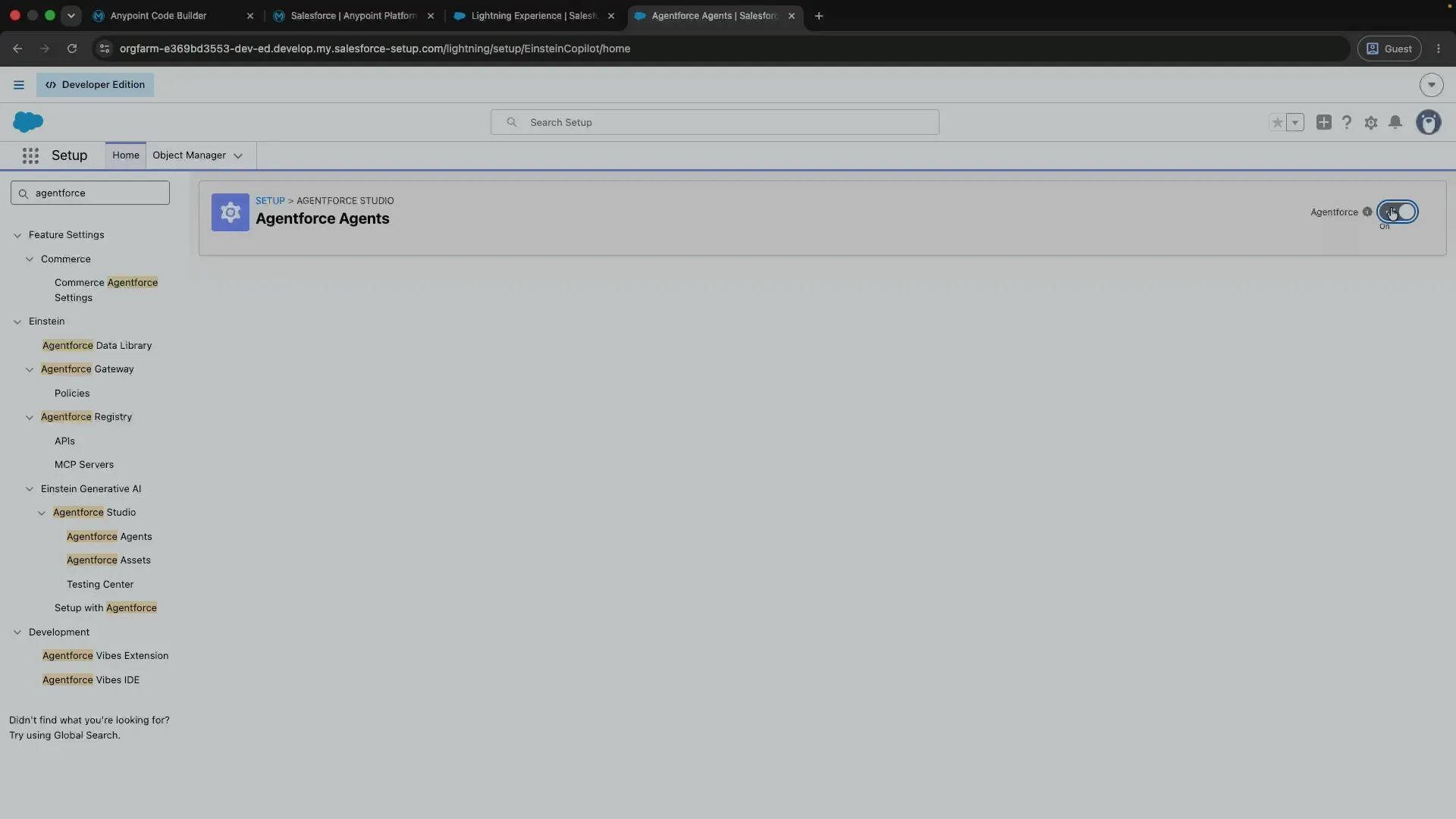
Task: Expand the Object Manager tab dropdown chevron
Action: (x=238, y=156)
